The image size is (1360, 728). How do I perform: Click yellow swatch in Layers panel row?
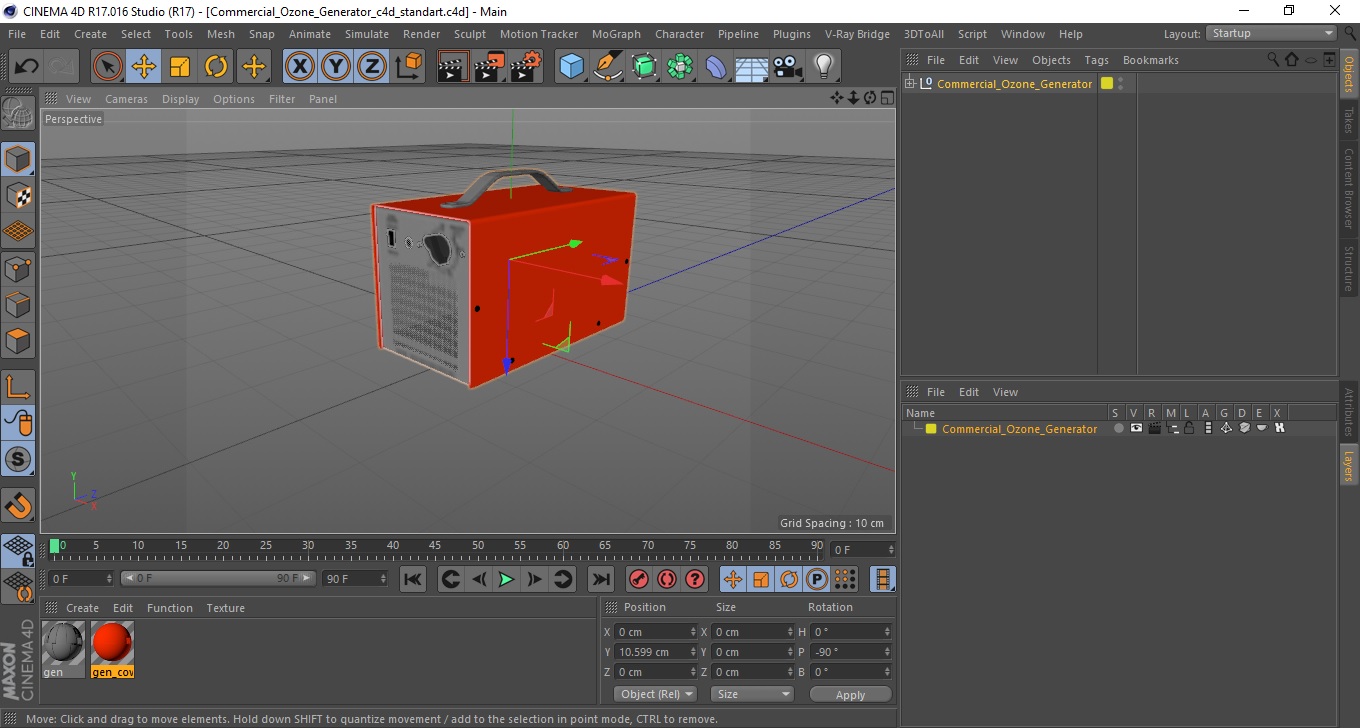[x=931, y=429]
